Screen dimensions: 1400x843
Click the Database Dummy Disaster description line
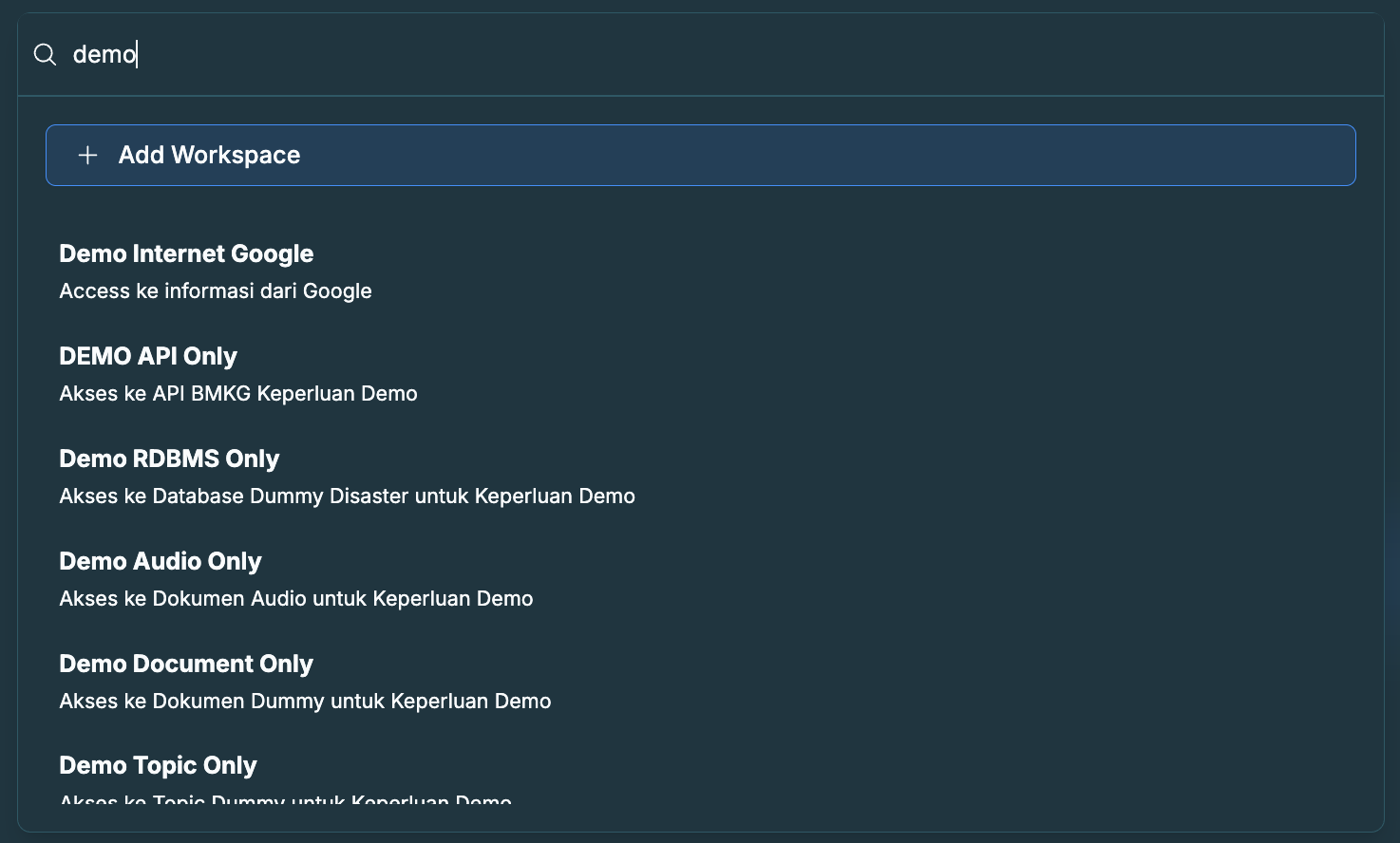pyautogui.click(x=347, y=496)
